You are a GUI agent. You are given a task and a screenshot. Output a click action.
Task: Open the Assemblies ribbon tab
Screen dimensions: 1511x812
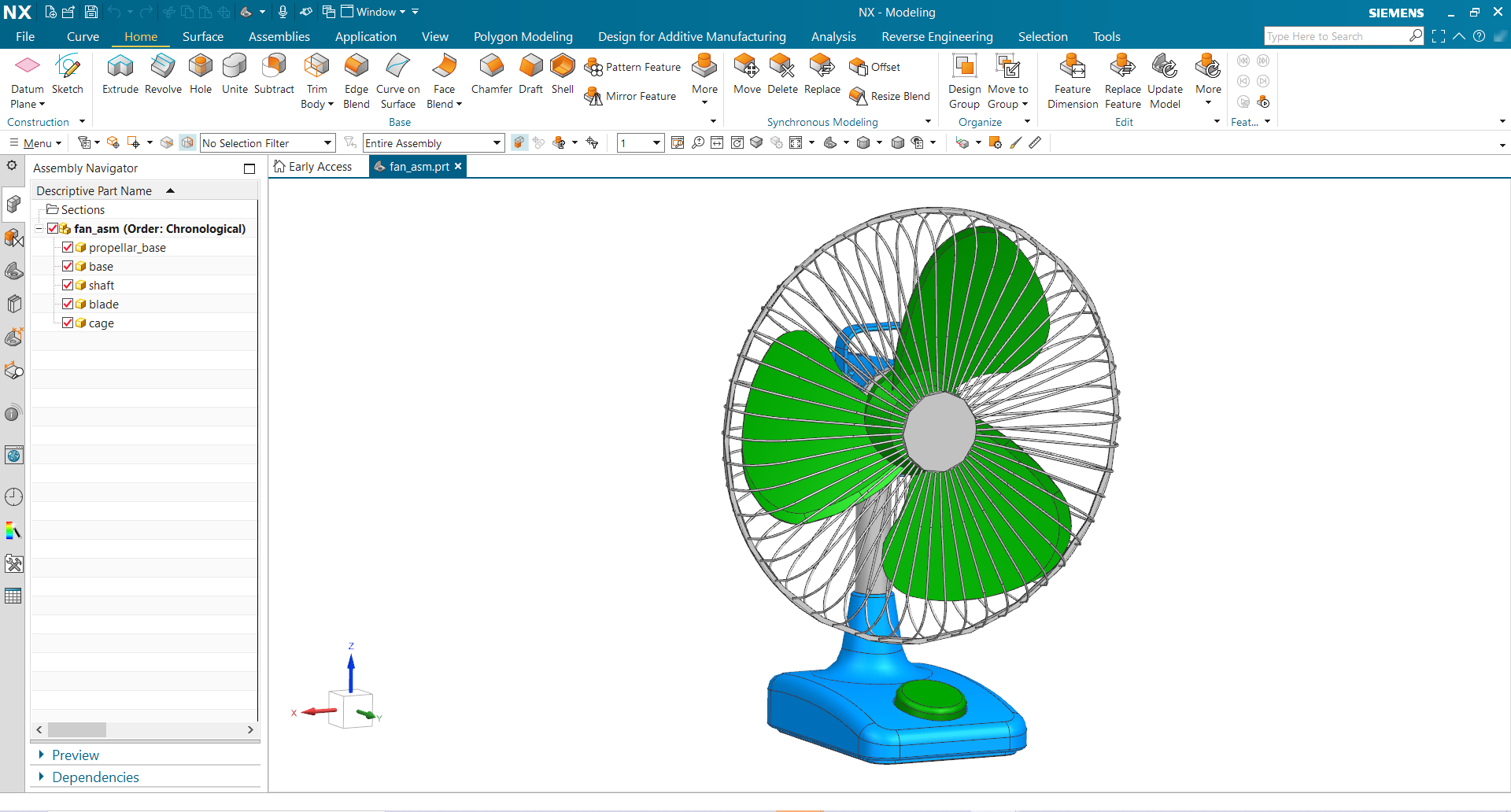[279, 37]
